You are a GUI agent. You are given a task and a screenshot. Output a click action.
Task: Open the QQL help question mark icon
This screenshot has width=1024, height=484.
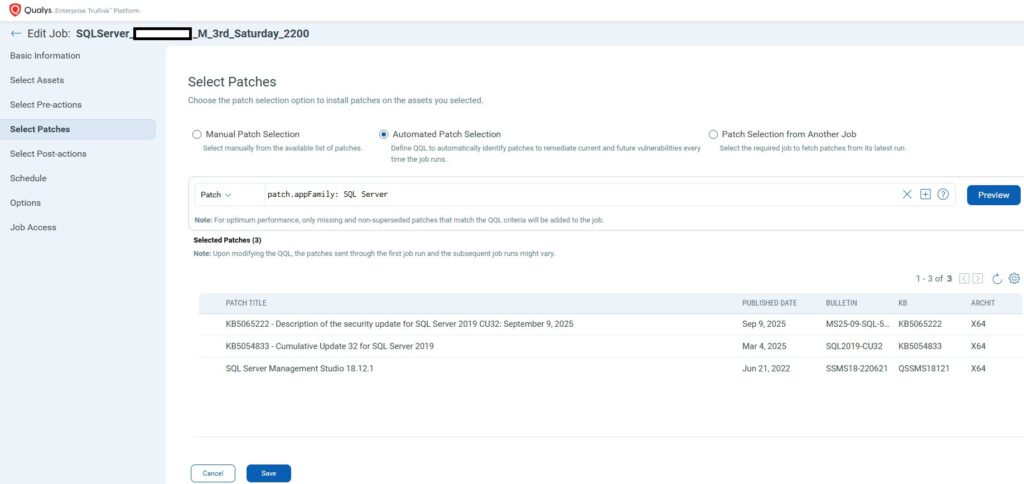pos(943,194)
